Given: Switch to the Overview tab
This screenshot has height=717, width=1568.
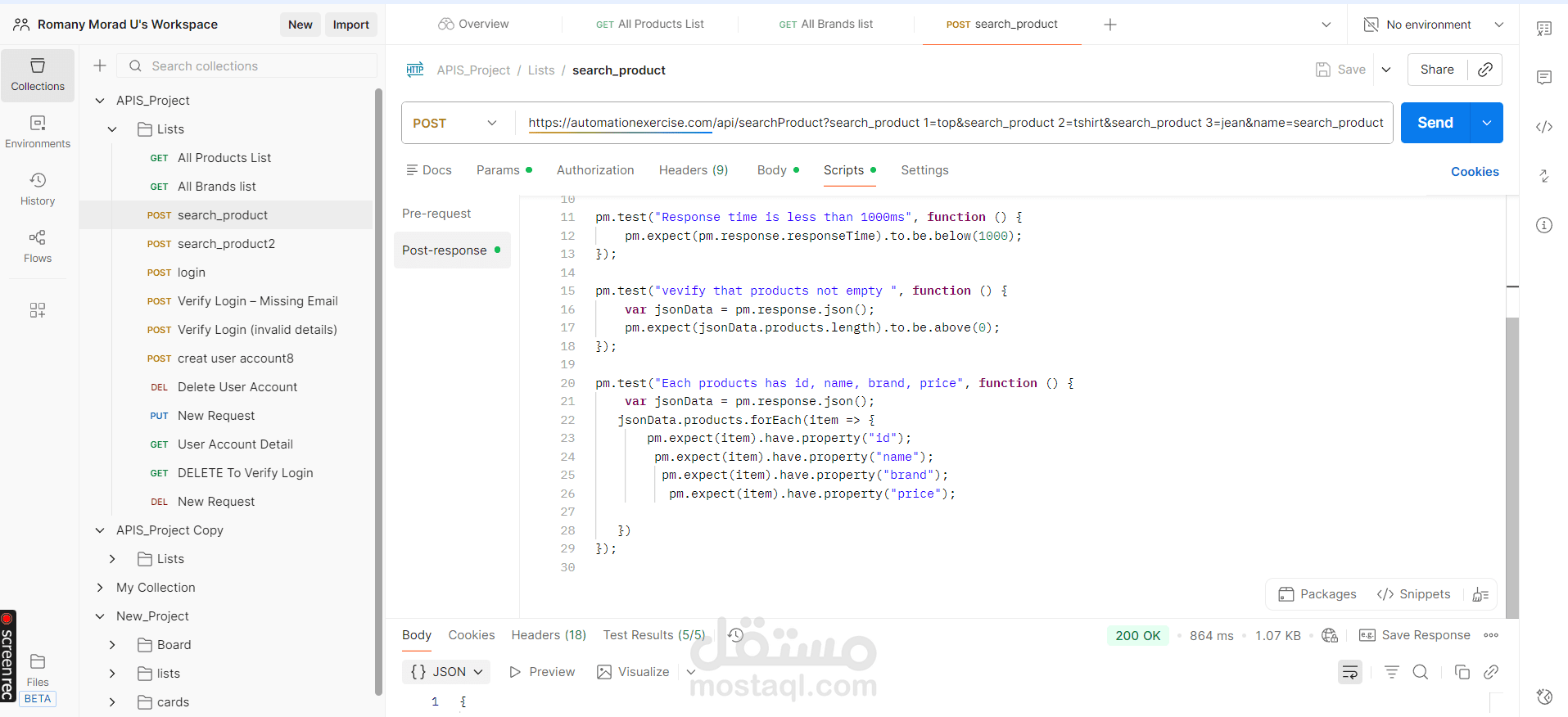Looking at the screenshot, I should tap(473, 25).
